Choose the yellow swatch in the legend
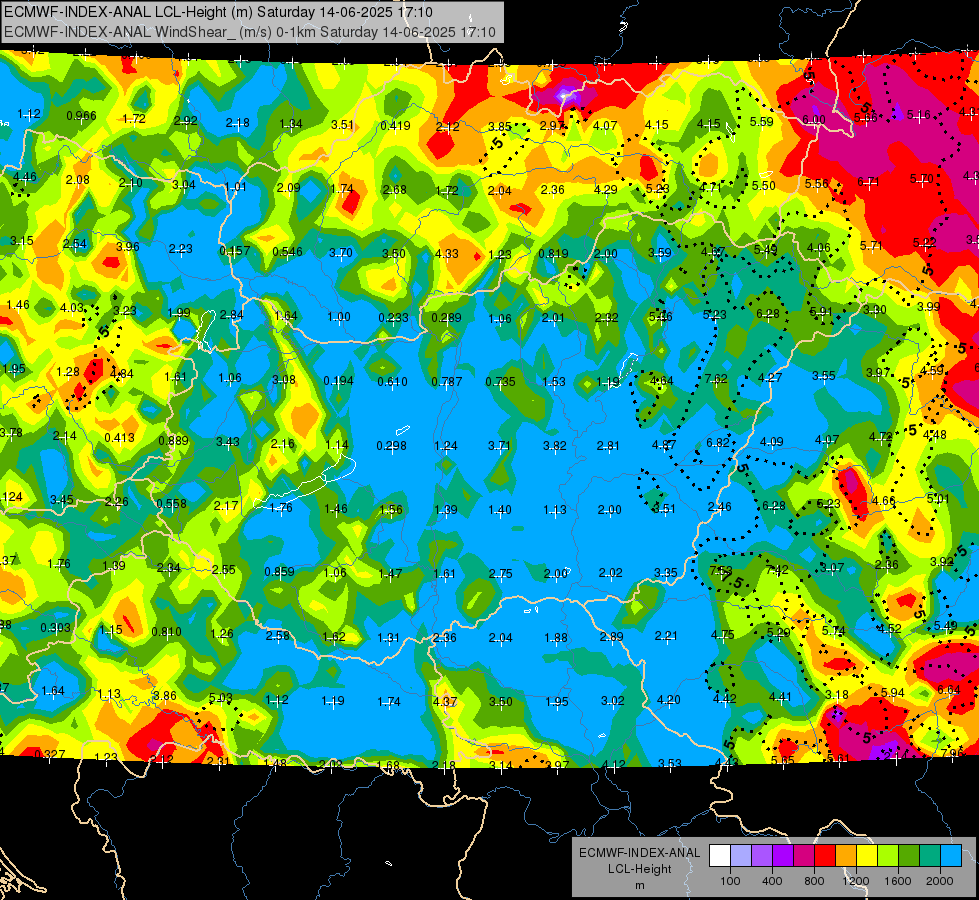Viewport: 979px width, 900px height. click(867, 856)
